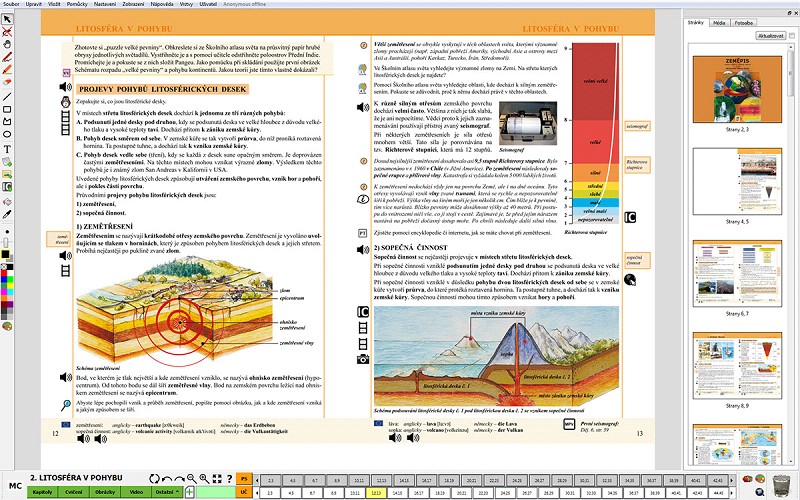Open the Cvičení button
Screen dimensions: 800x500
pos(73,492)
